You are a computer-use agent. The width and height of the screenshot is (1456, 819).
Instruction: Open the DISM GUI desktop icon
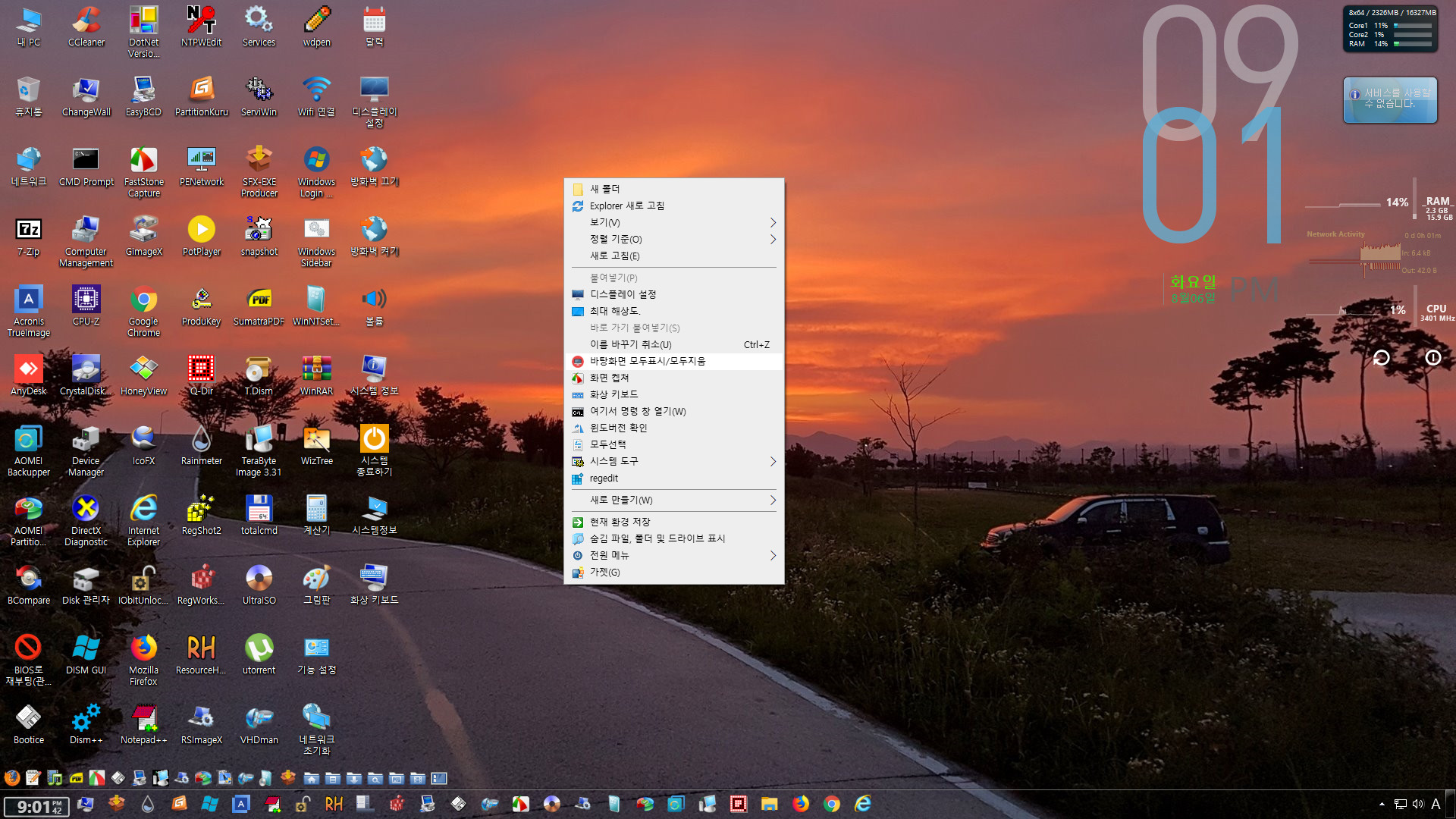pos(86,654)
